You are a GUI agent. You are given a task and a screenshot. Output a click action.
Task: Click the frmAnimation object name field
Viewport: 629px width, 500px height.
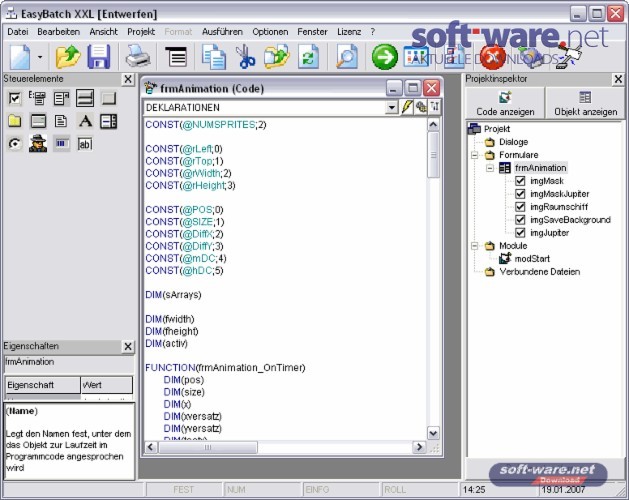[69, 364]
